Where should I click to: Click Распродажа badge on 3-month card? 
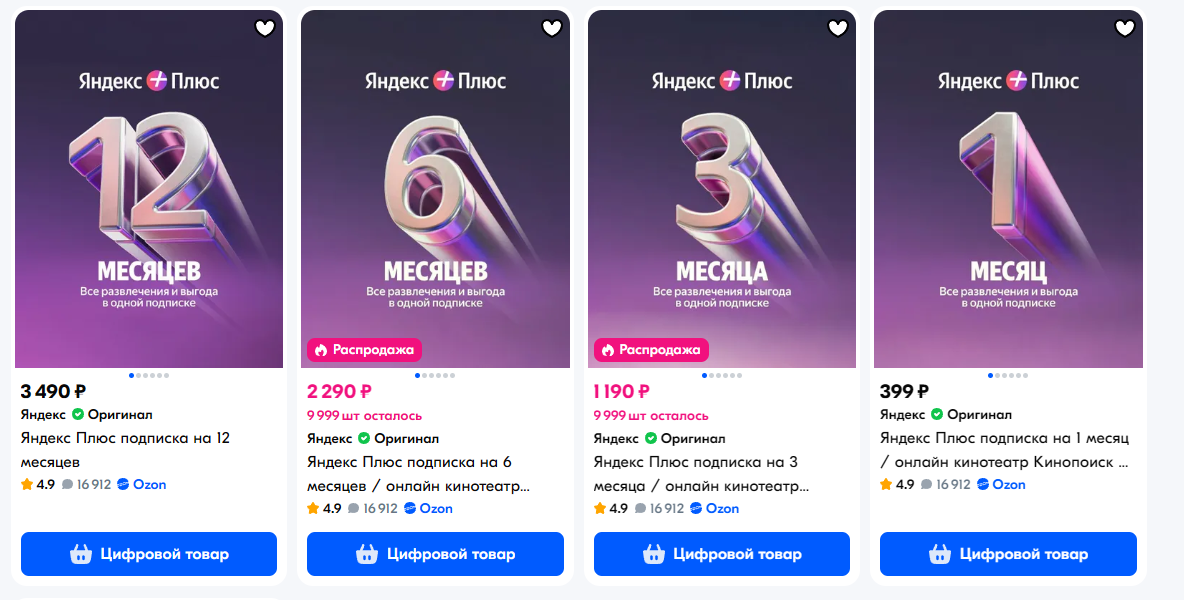click(x=651, y=350)
